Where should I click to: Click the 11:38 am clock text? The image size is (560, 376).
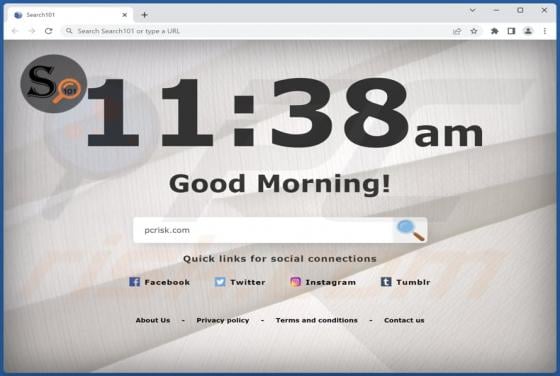pyautogui.click(x=285, y=112)
